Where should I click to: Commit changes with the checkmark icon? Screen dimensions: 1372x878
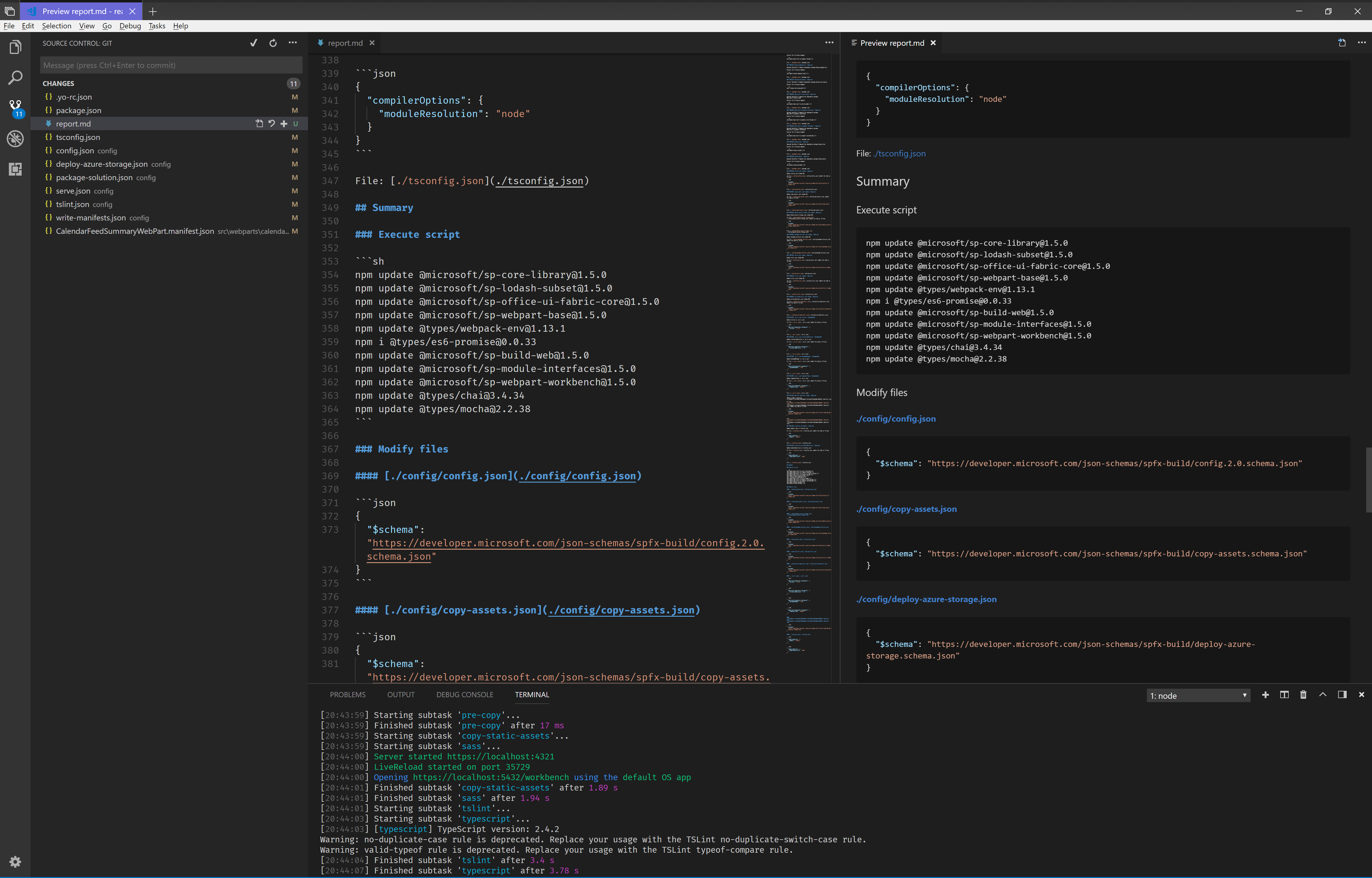(254, 43)
